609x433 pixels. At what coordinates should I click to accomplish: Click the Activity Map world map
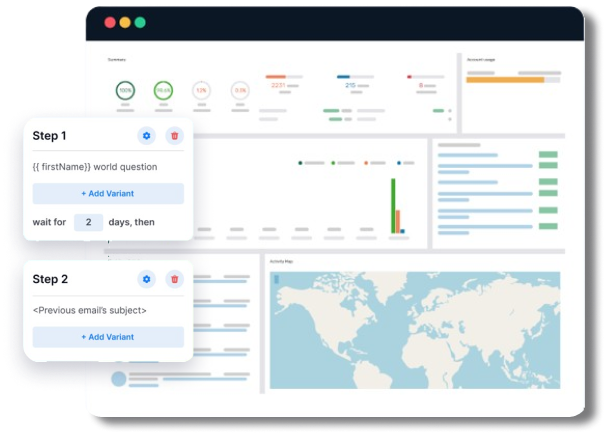[x=412, y=330]
